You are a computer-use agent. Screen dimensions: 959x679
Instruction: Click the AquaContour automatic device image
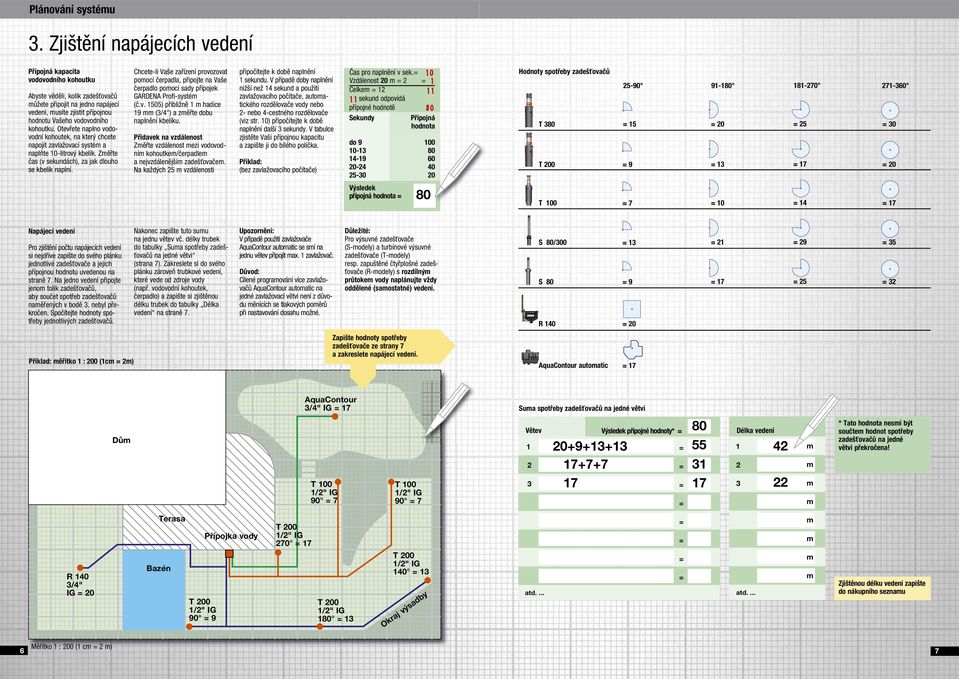530,357
